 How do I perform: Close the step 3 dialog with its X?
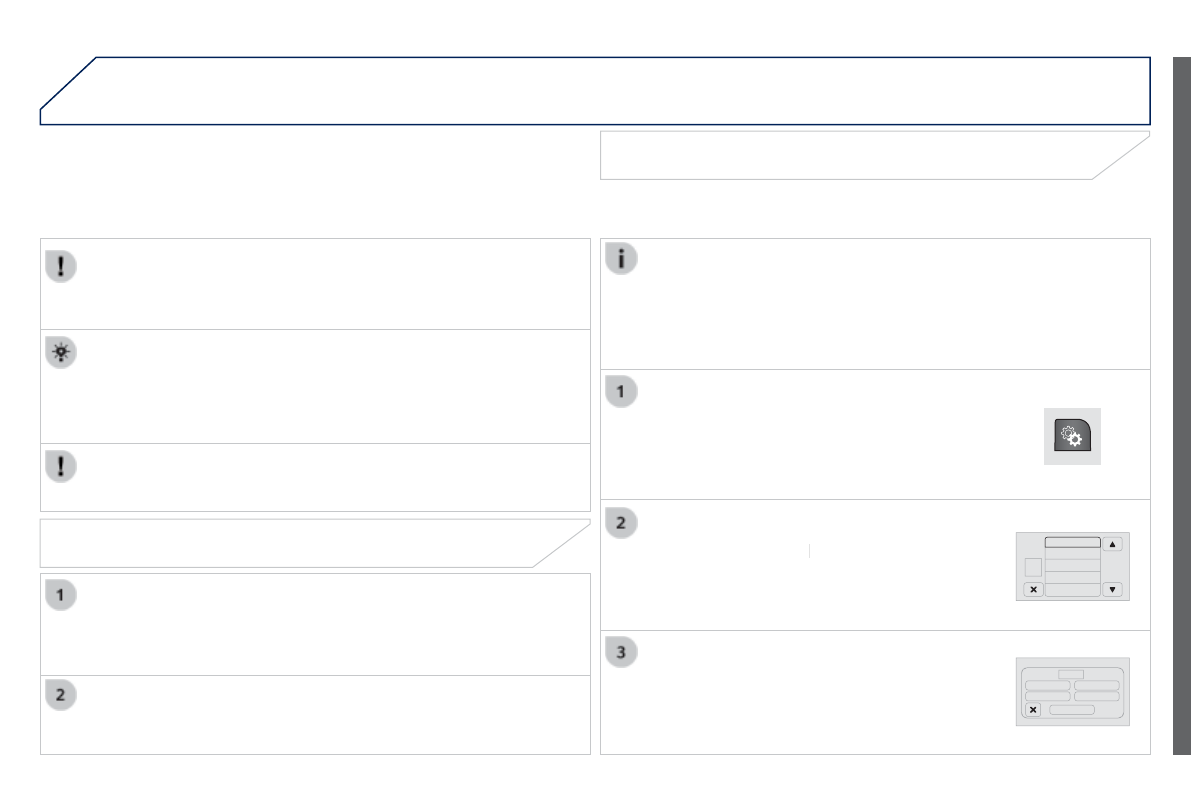1033,709
